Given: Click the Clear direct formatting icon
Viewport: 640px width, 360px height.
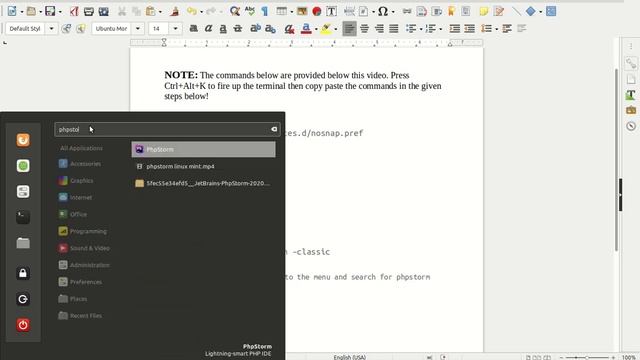Looking at the screenshot, I should click(x=289, y=28).
